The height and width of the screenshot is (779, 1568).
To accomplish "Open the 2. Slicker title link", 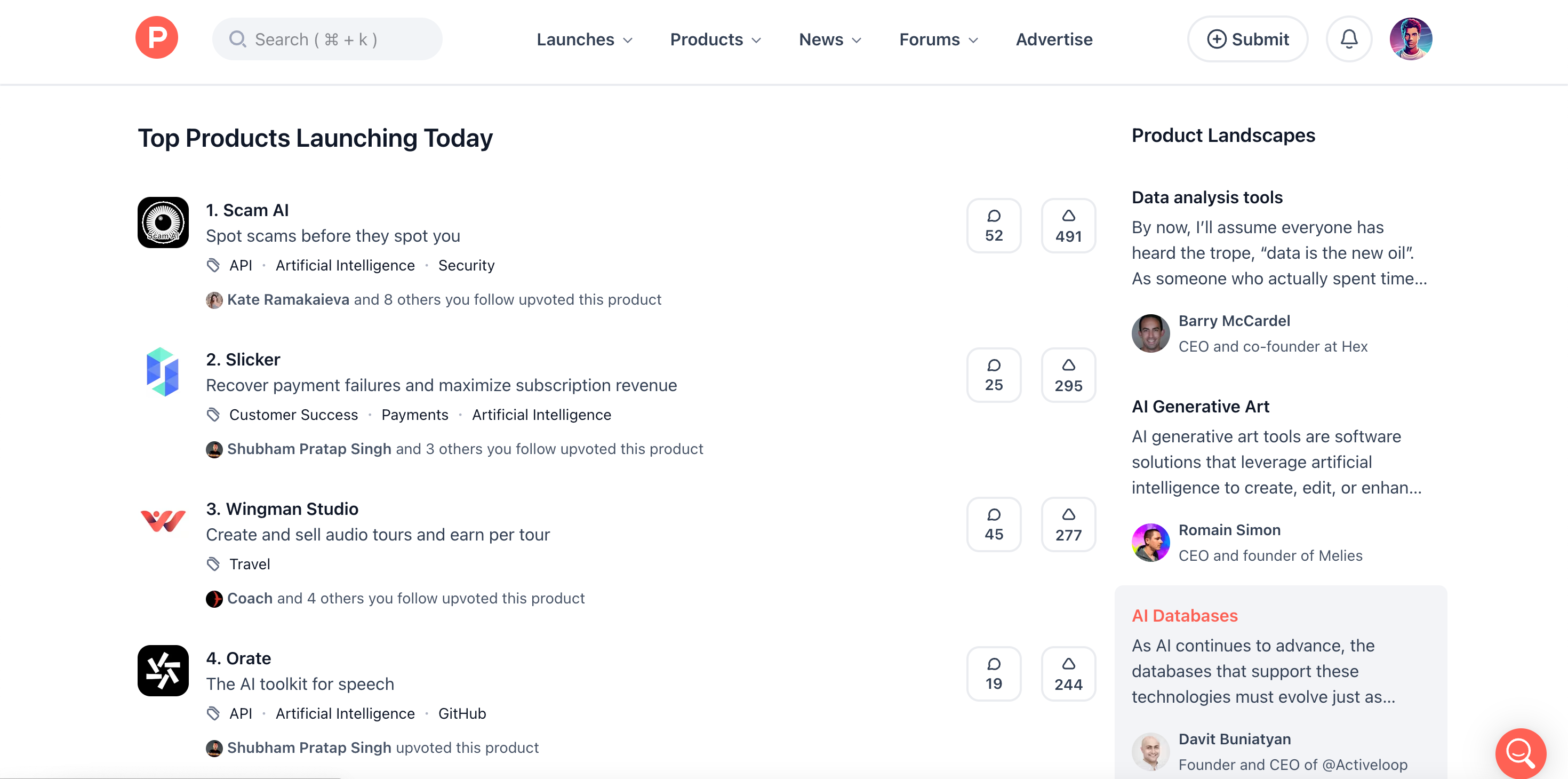I will tap(243, 359).
